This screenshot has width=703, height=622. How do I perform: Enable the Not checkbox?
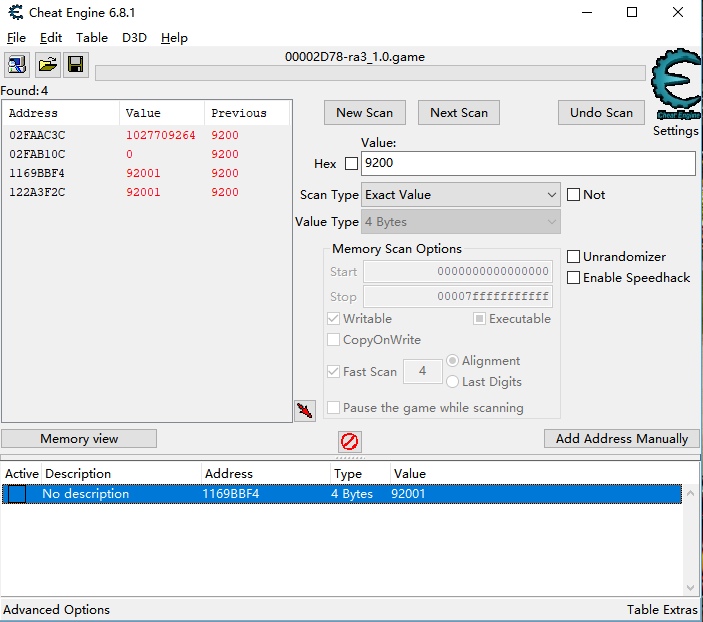[x=573, y=195]
